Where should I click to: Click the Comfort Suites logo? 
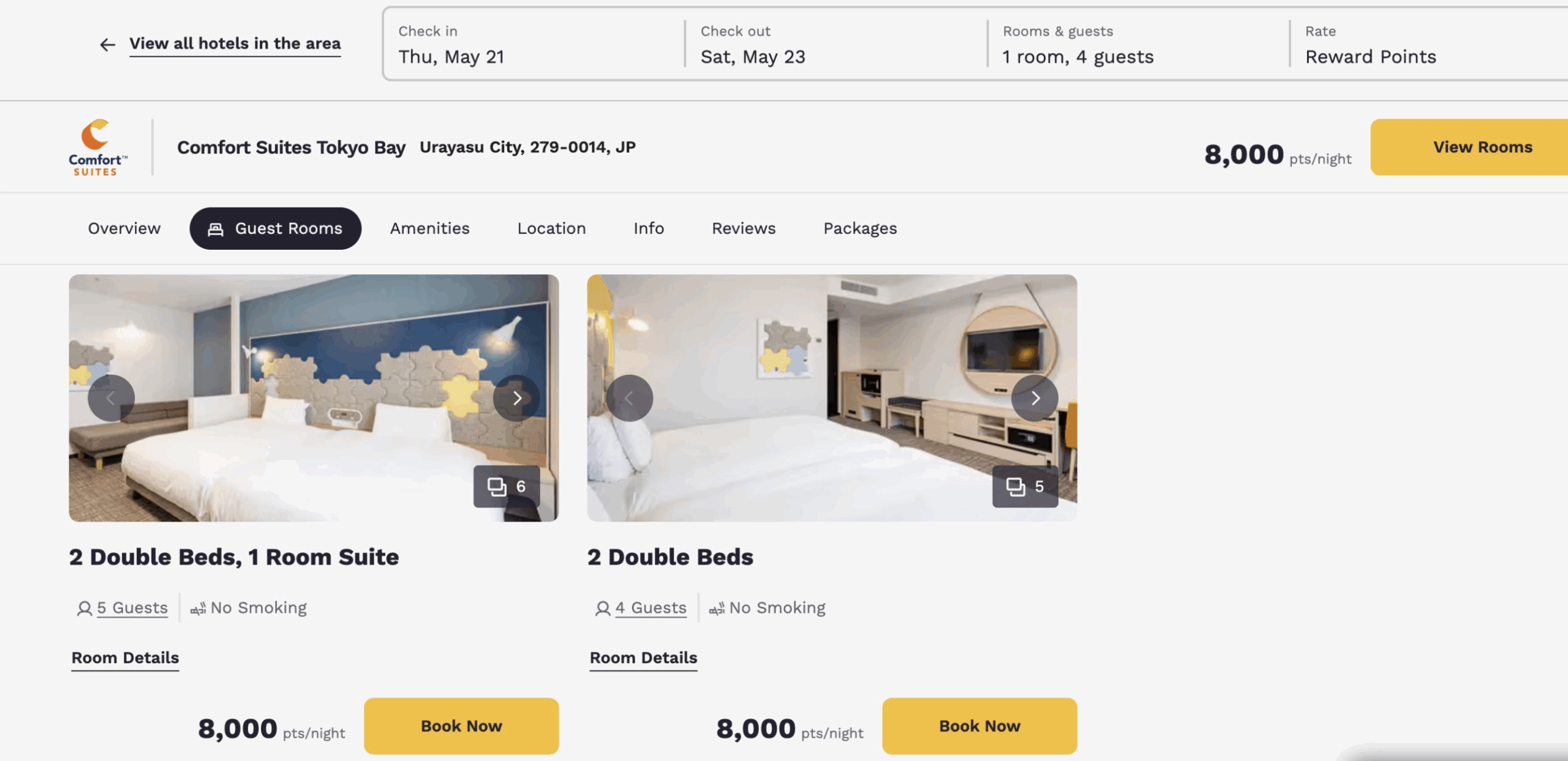[x=98, y=148]
